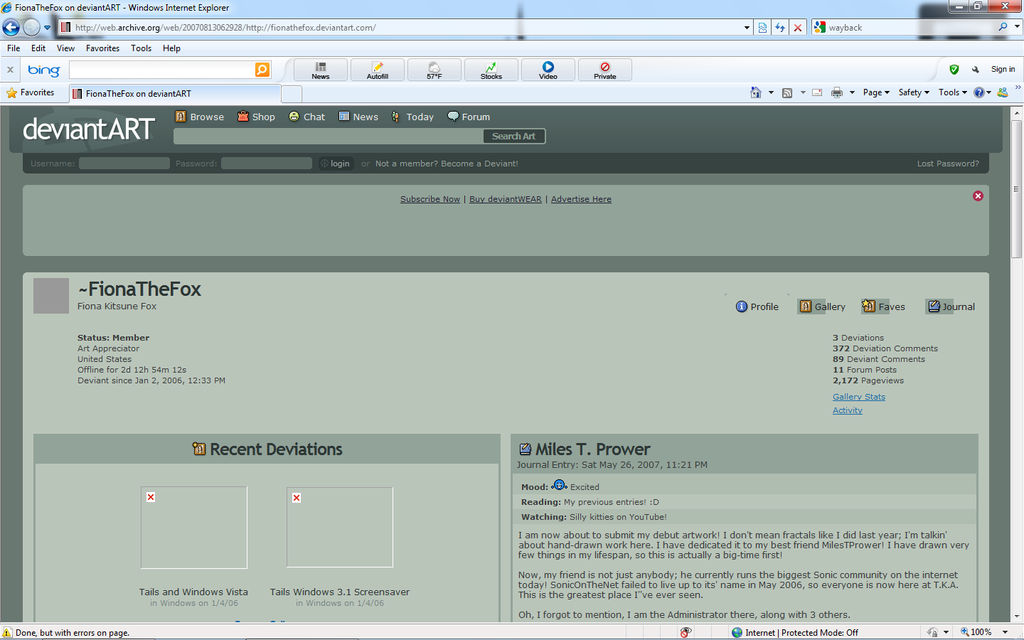Screen dimensions: 1024x640
Task: Click the orange Bing search button
Action: 262,70
